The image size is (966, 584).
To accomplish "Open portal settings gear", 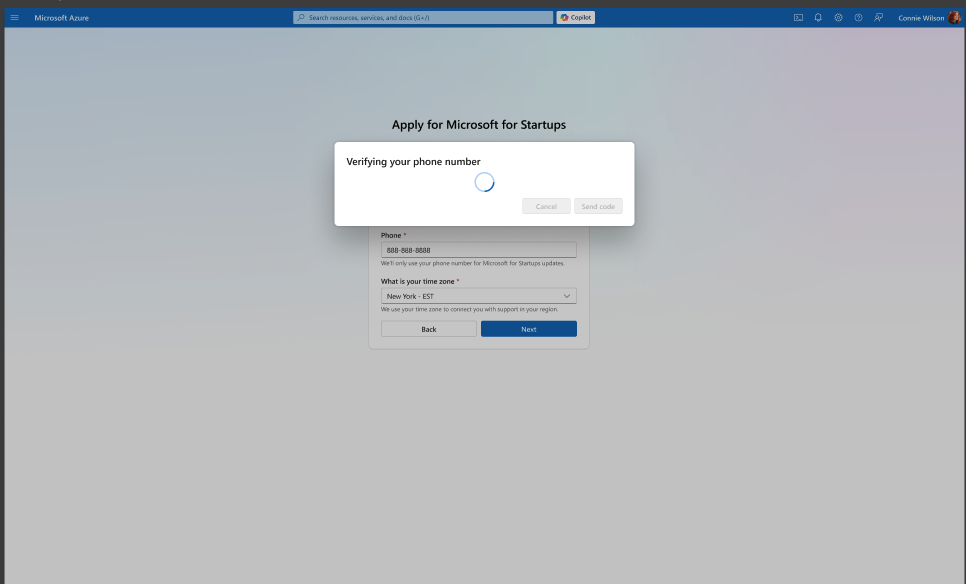I will [838, 17].
